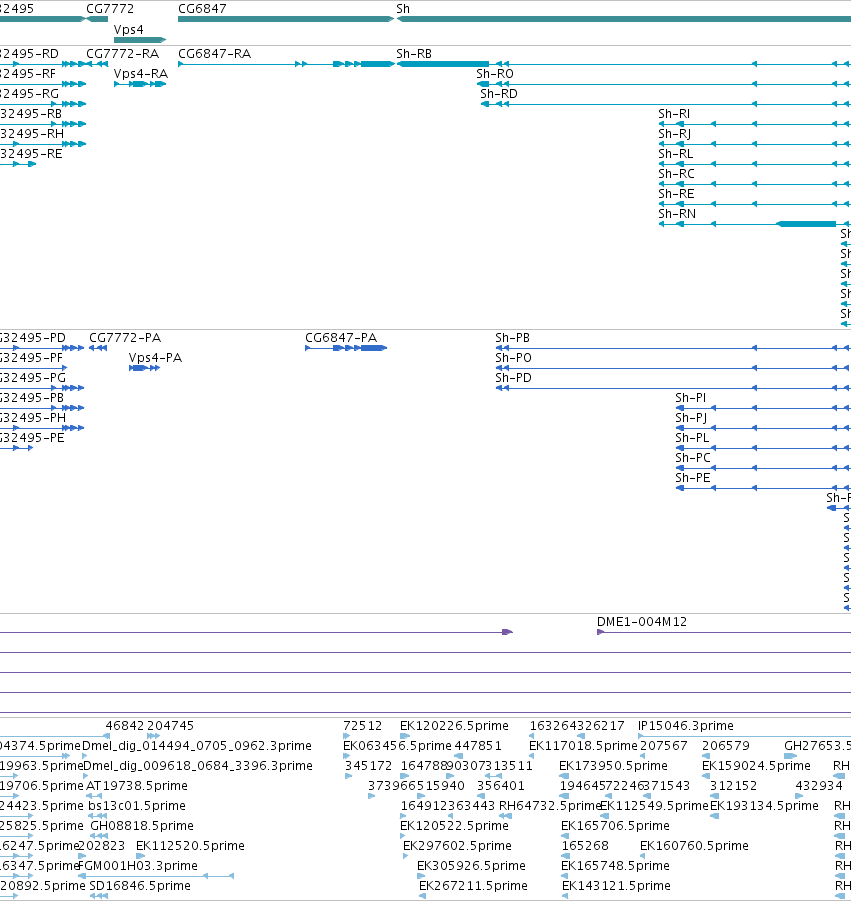Click EST label EK297602.5prime
The image size is (851, 901).
pos(457,846)
